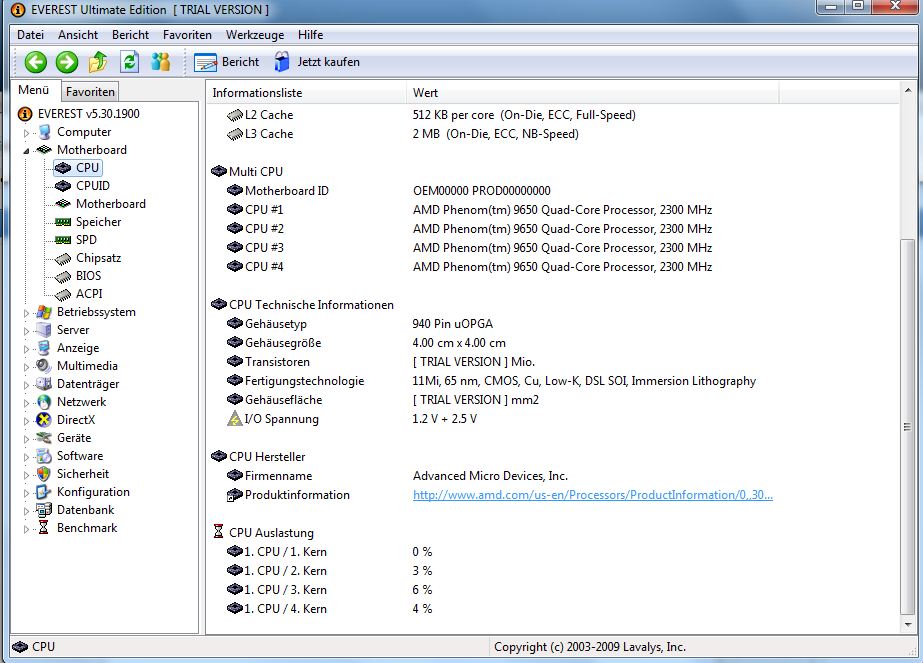Open the Hilfe menu

310,35
